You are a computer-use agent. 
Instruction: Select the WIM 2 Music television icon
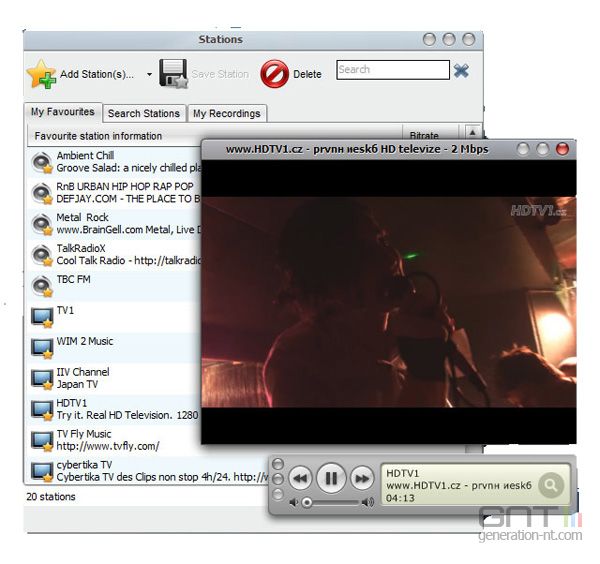tap(42, 349)
